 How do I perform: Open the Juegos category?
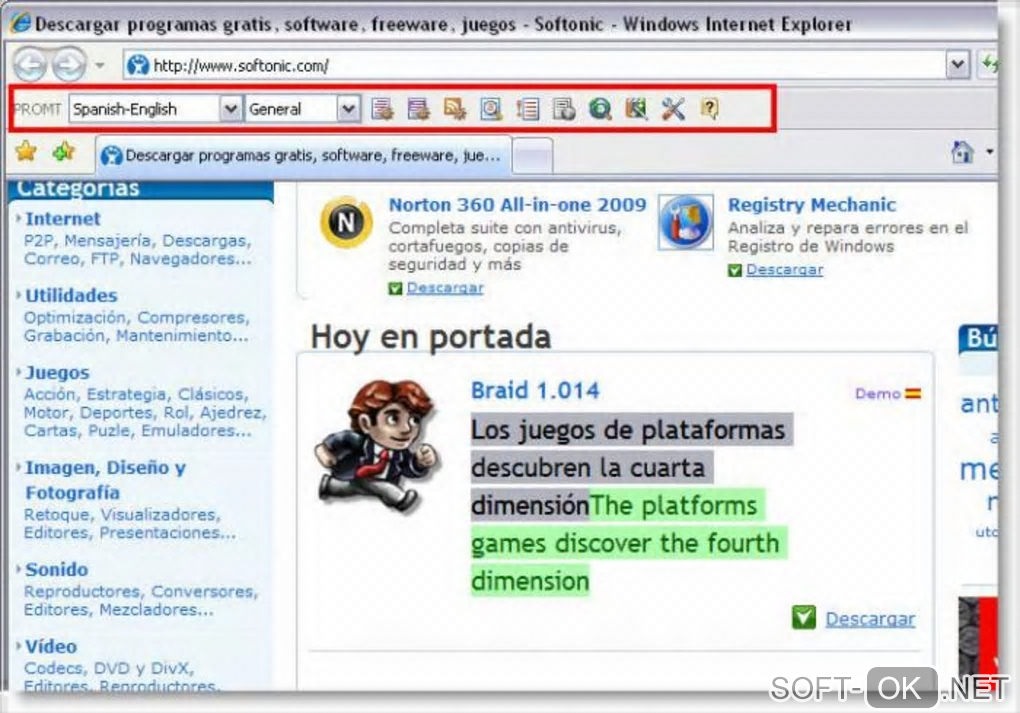[57, 372]
